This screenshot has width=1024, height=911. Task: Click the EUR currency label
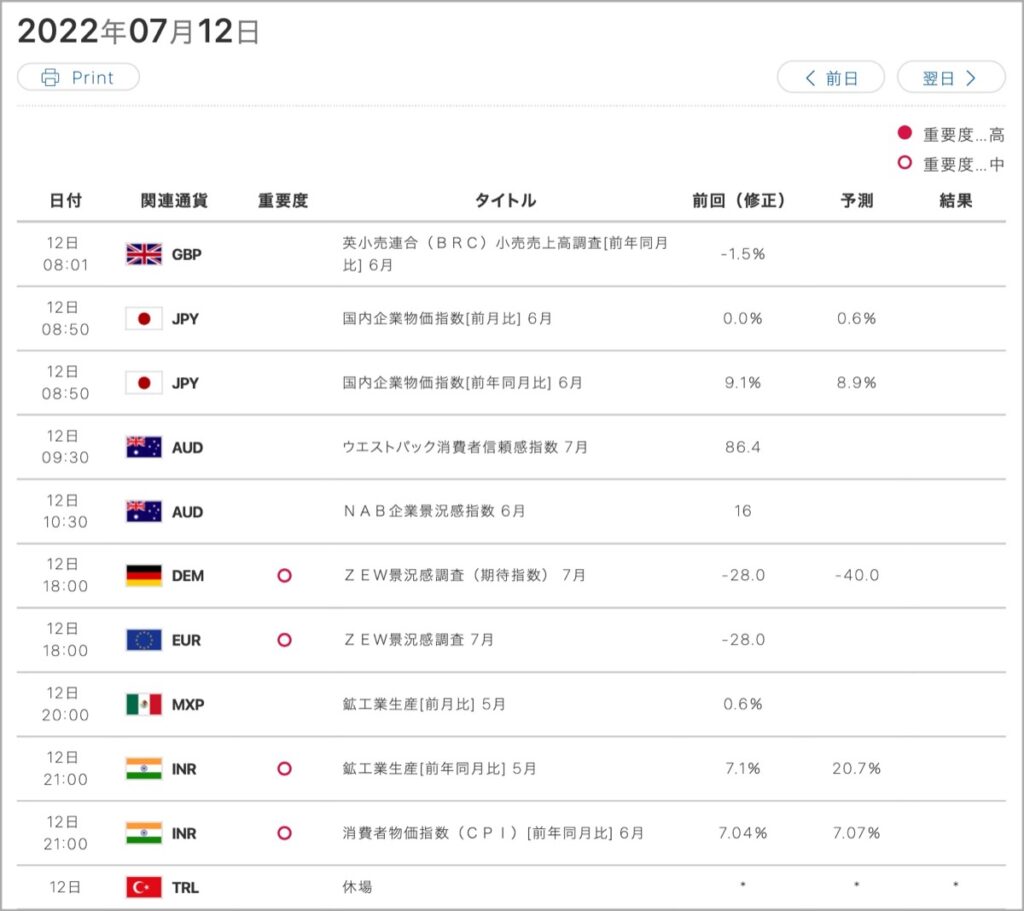(x=187, y=640)
